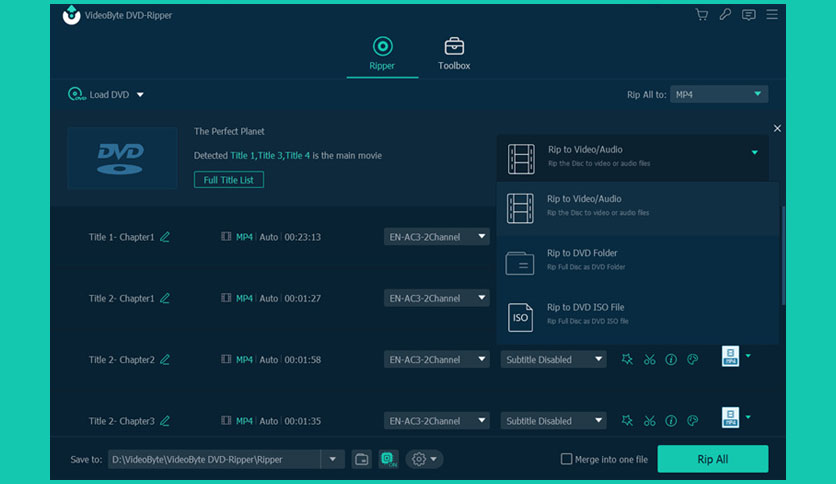Click the Save to path field
This screenshot has height=484, width=836.
tap(214, 459)
